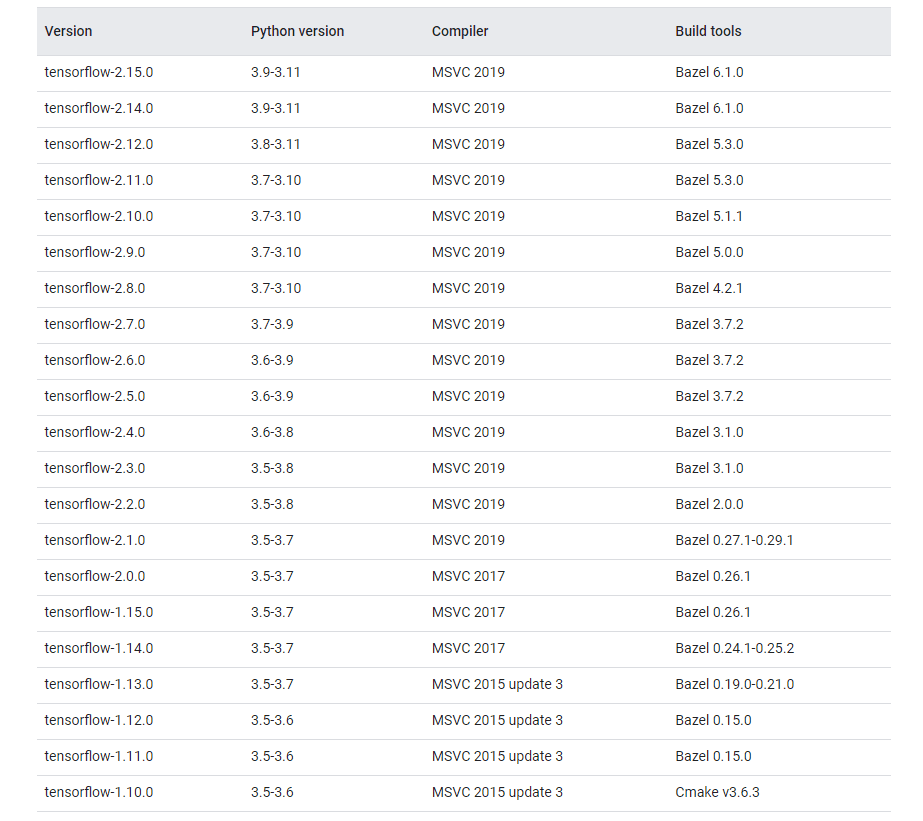Select the tensorflow-2.10.0 version cell
Image resolution: width=923 pixels, height=821 pixels.
(99, 216)
